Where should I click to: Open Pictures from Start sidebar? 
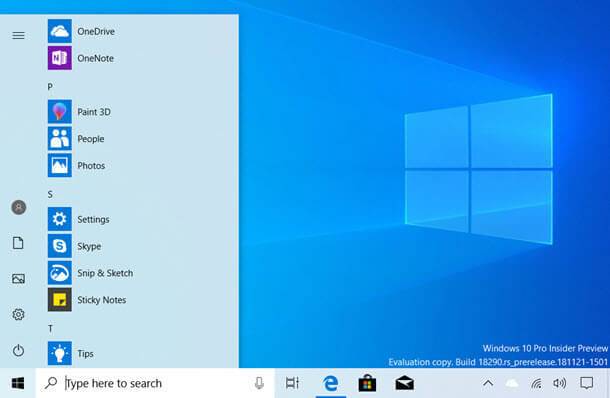point(18,279)
